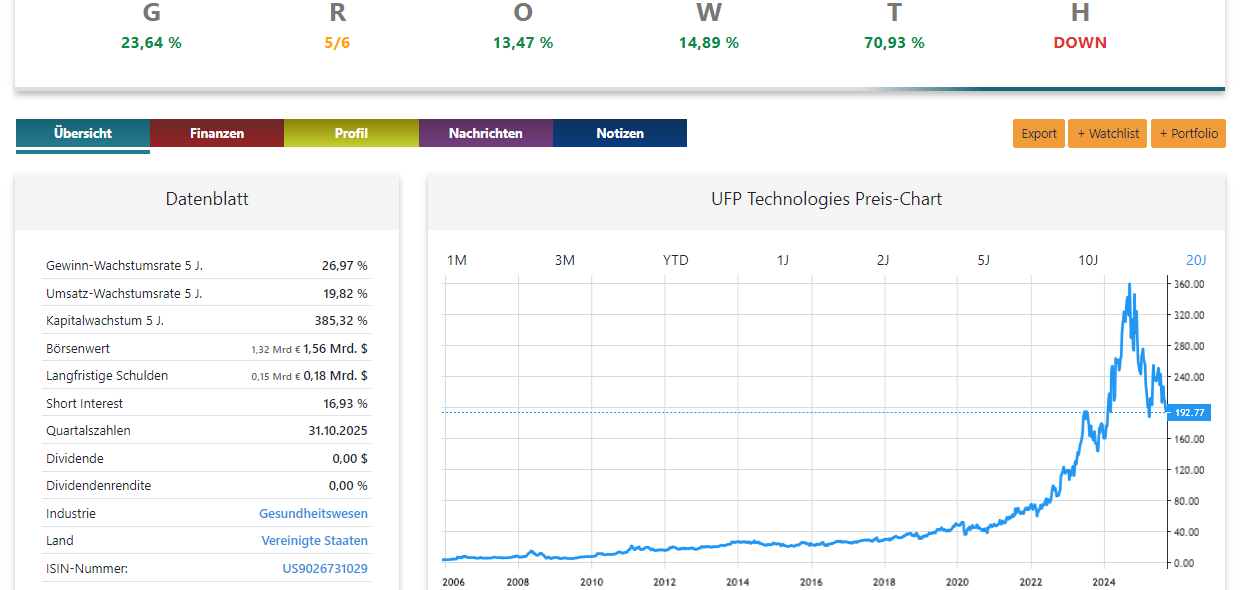Open the Gesundheitswesen industry link
The width and height of the screenshot is (1240, 590).
313,513
